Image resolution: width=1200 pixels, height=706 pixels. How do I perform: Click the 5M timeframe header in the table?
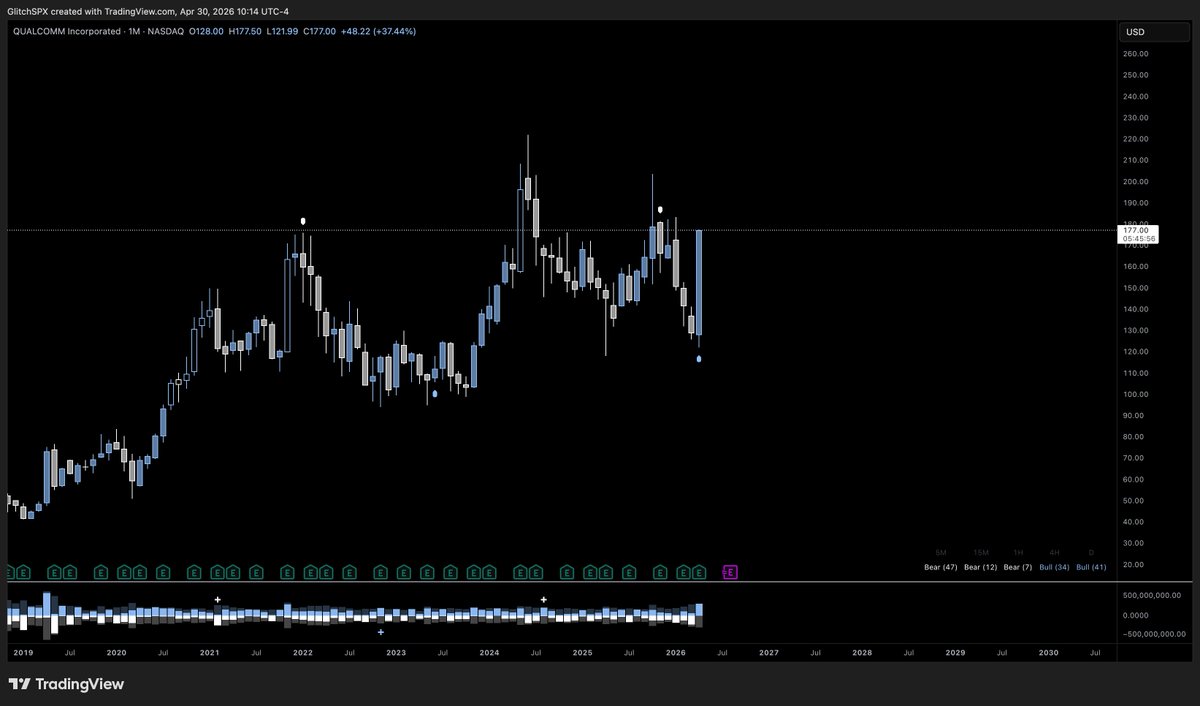[940, 552]
